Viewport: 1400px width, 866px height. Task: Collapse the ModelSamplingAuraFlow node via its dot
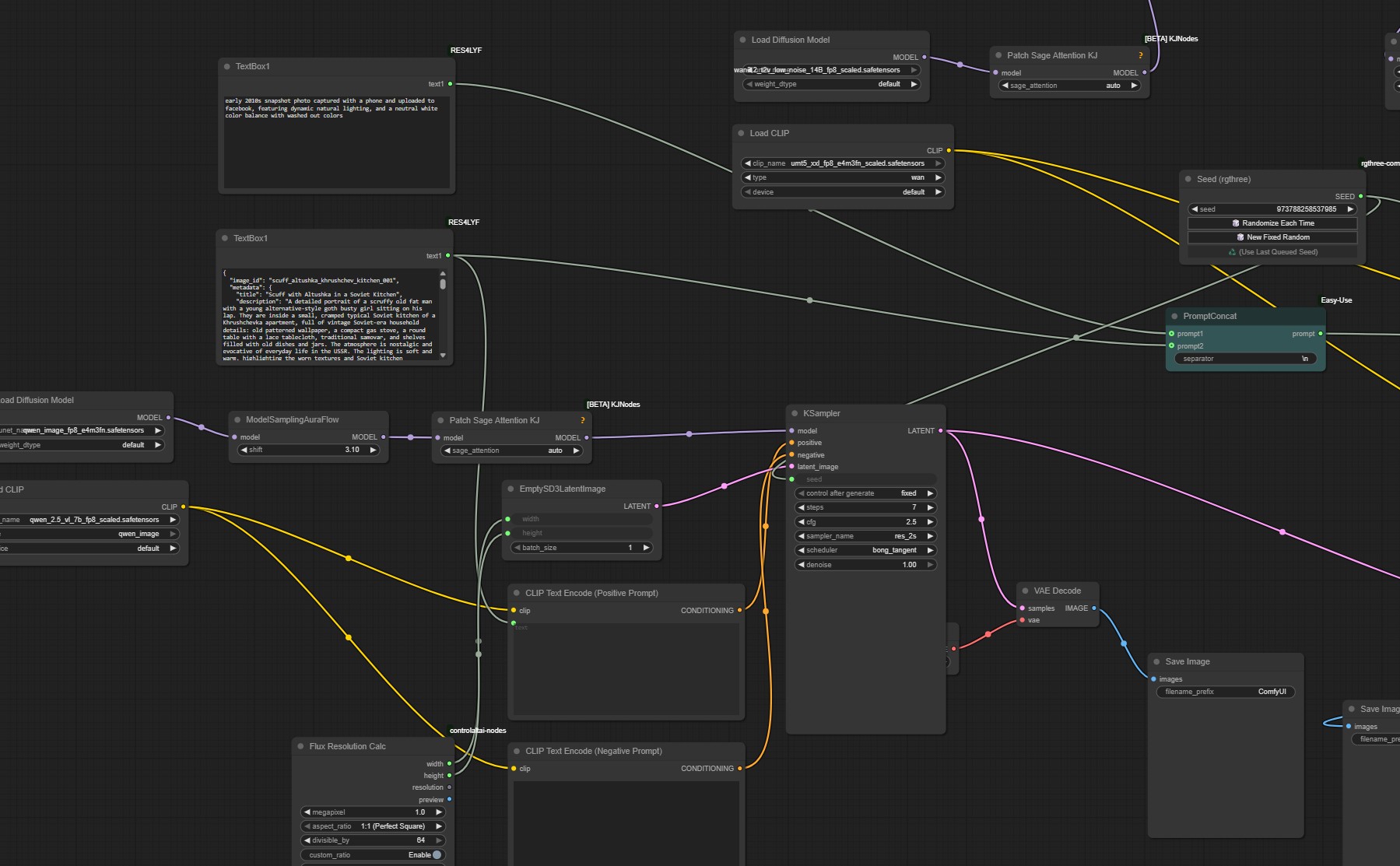pos(237,419)
